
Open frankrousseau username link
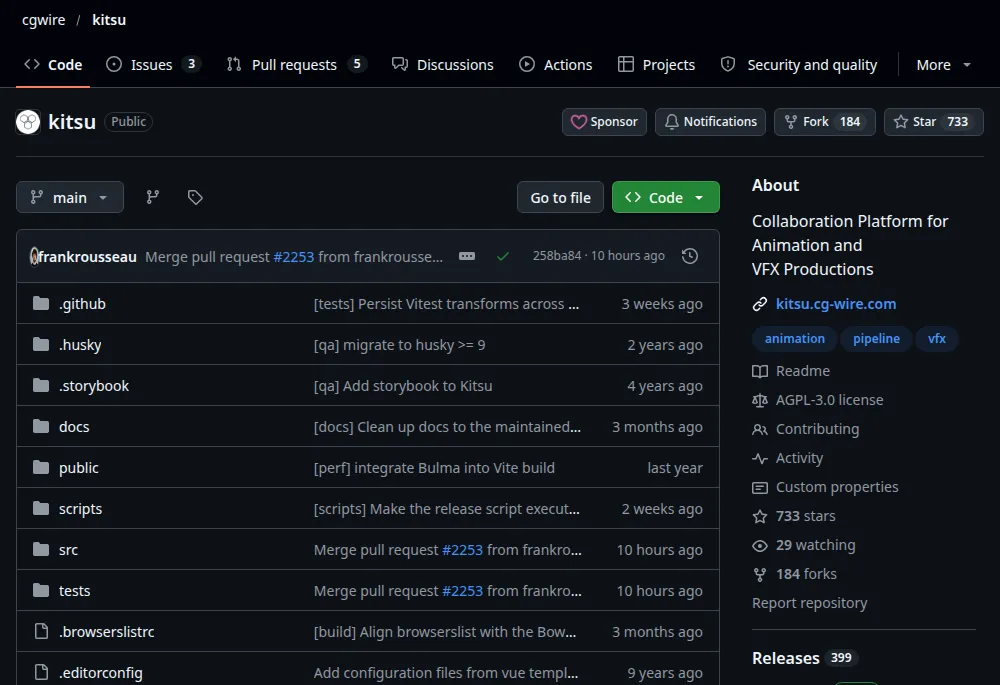tap(87, 257)
